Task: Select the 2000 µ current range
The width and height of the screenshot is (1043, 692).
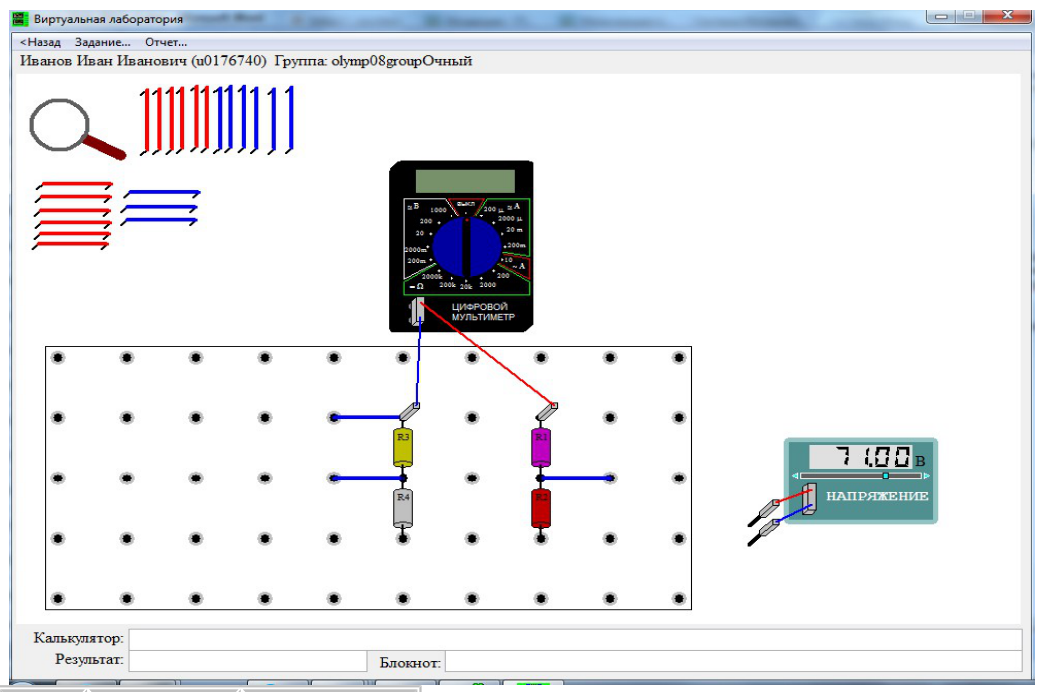Action: pyautogui.click(x=510, y=218)
